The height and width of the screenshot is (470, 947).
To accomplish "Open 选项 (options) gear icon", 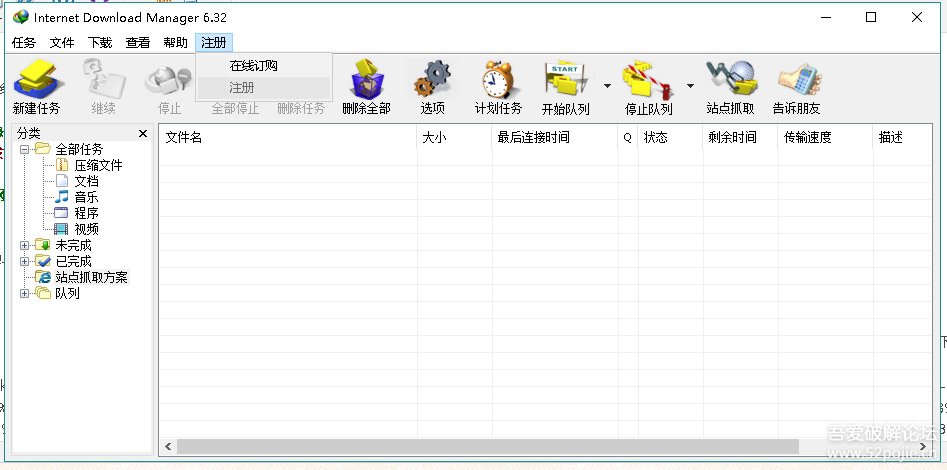I will [x=432, y=79].
